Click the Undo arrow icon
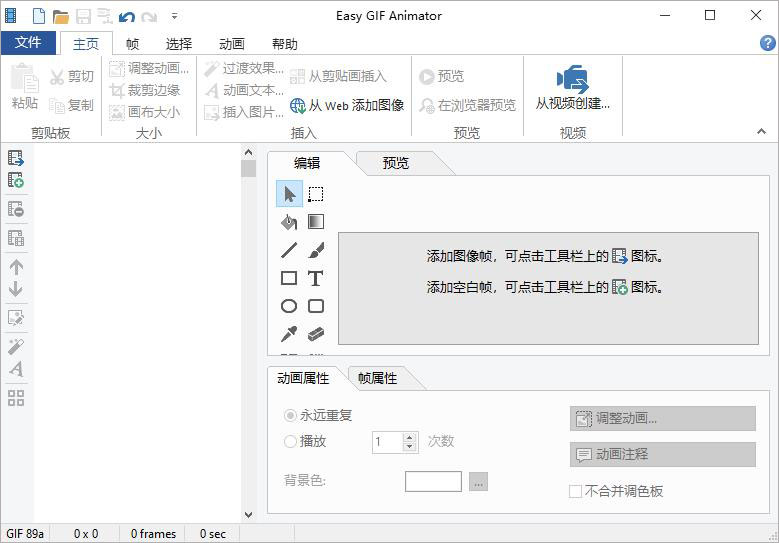779x543 pixels. [x=127, y=17]
